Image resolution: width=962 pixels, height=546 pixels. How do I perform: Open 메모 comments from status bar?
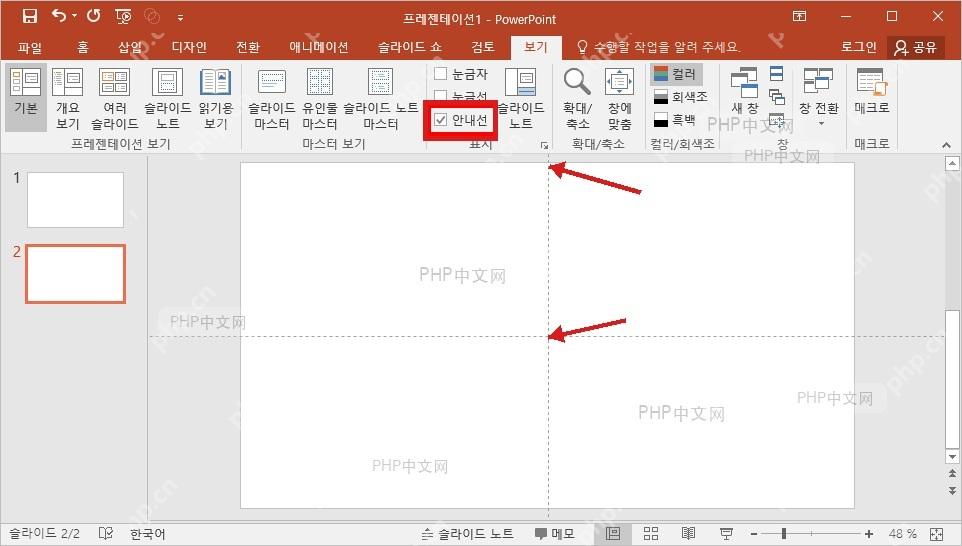coord(555,534)
